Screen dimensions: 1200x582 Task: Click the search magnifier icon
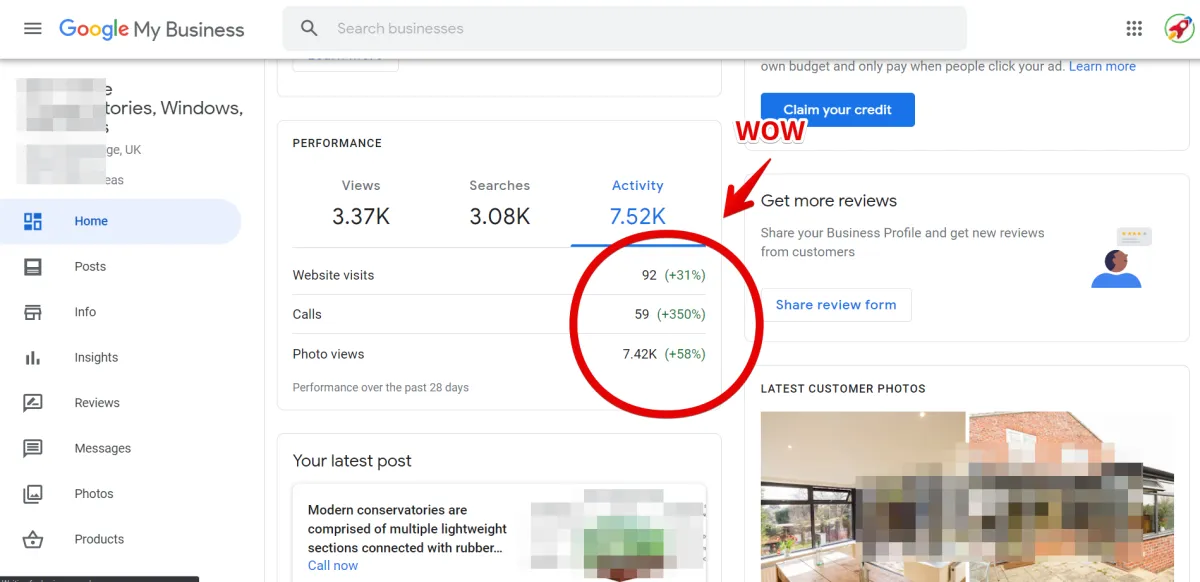(309, 29)
